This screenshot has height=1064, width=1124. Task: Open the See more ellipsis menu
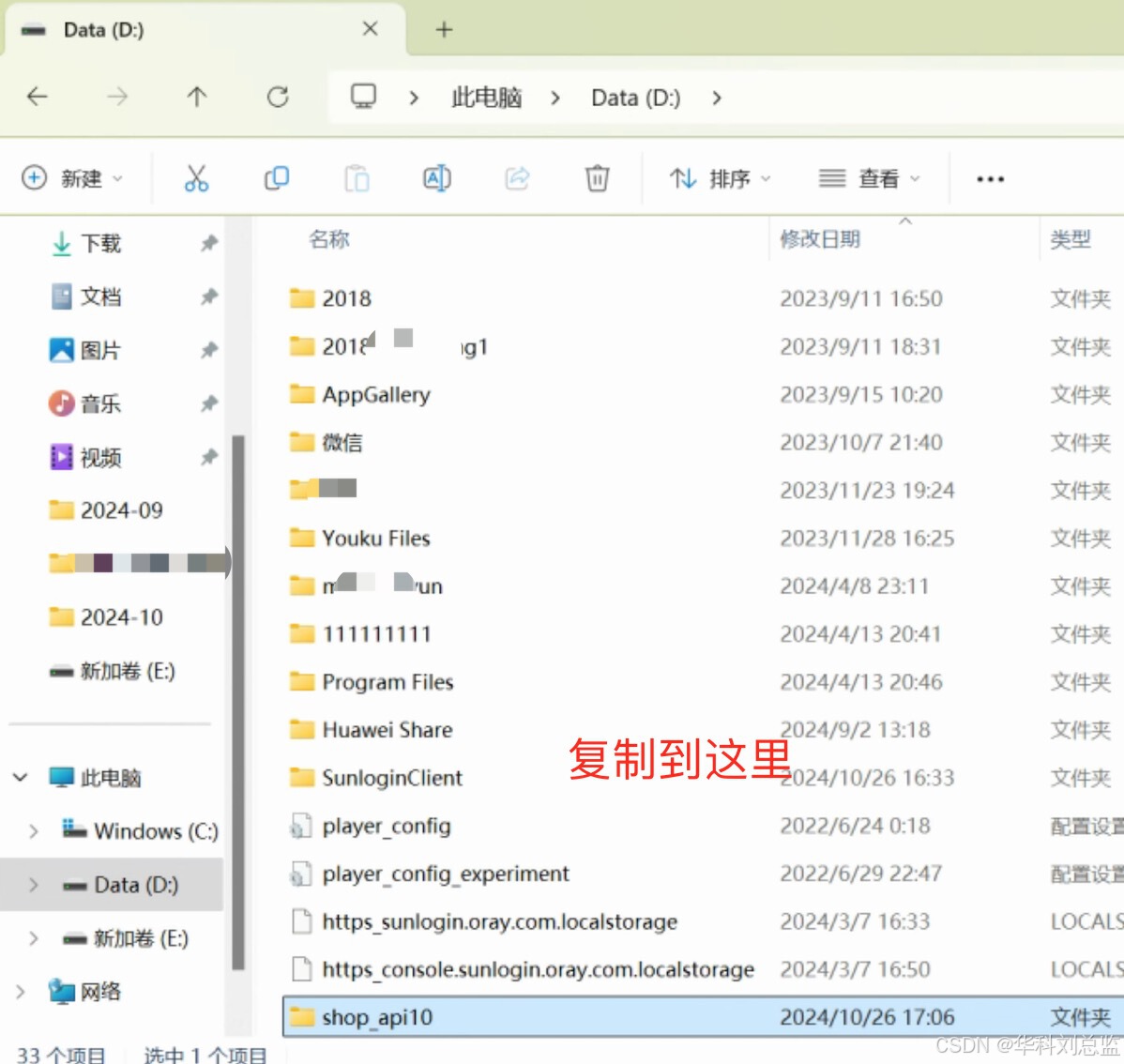tap(990, 178)
